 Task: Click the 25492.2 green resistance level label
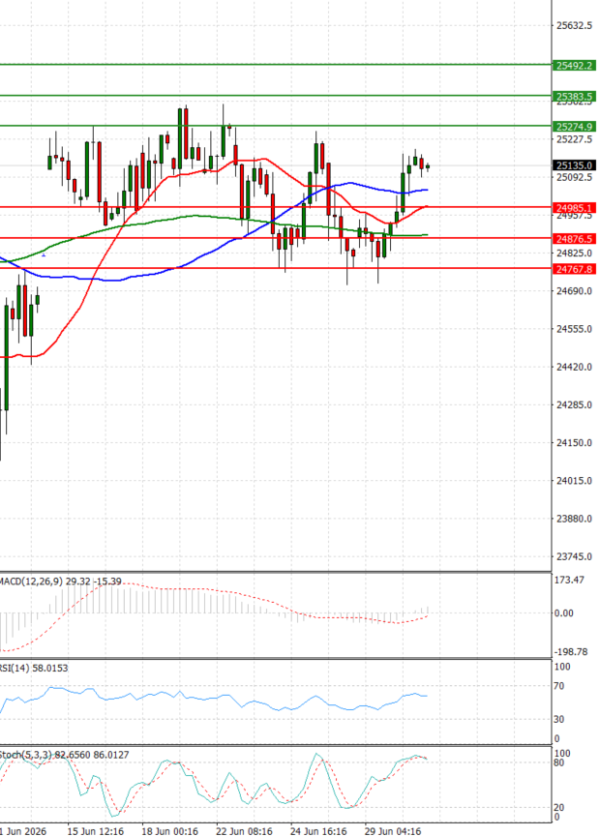(574, 66)
